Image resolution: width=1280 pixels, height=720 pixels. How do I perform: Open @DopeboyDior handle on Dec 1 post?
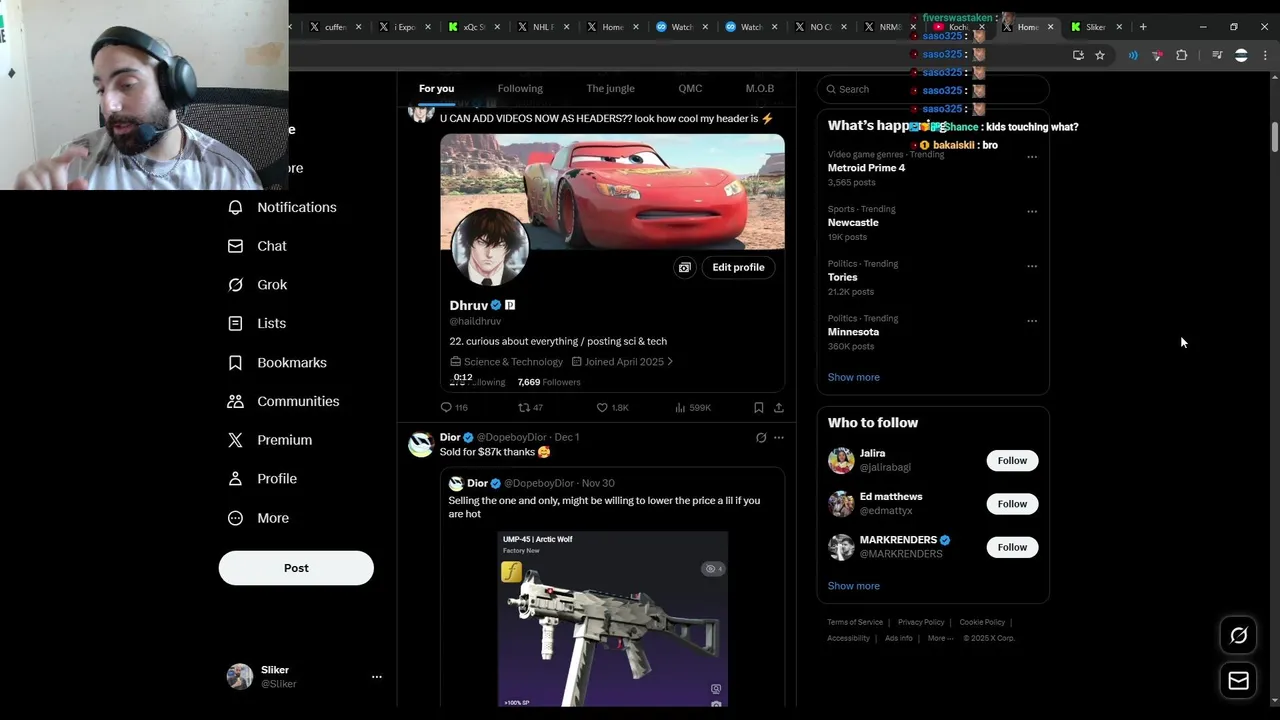tap(512, 437)
